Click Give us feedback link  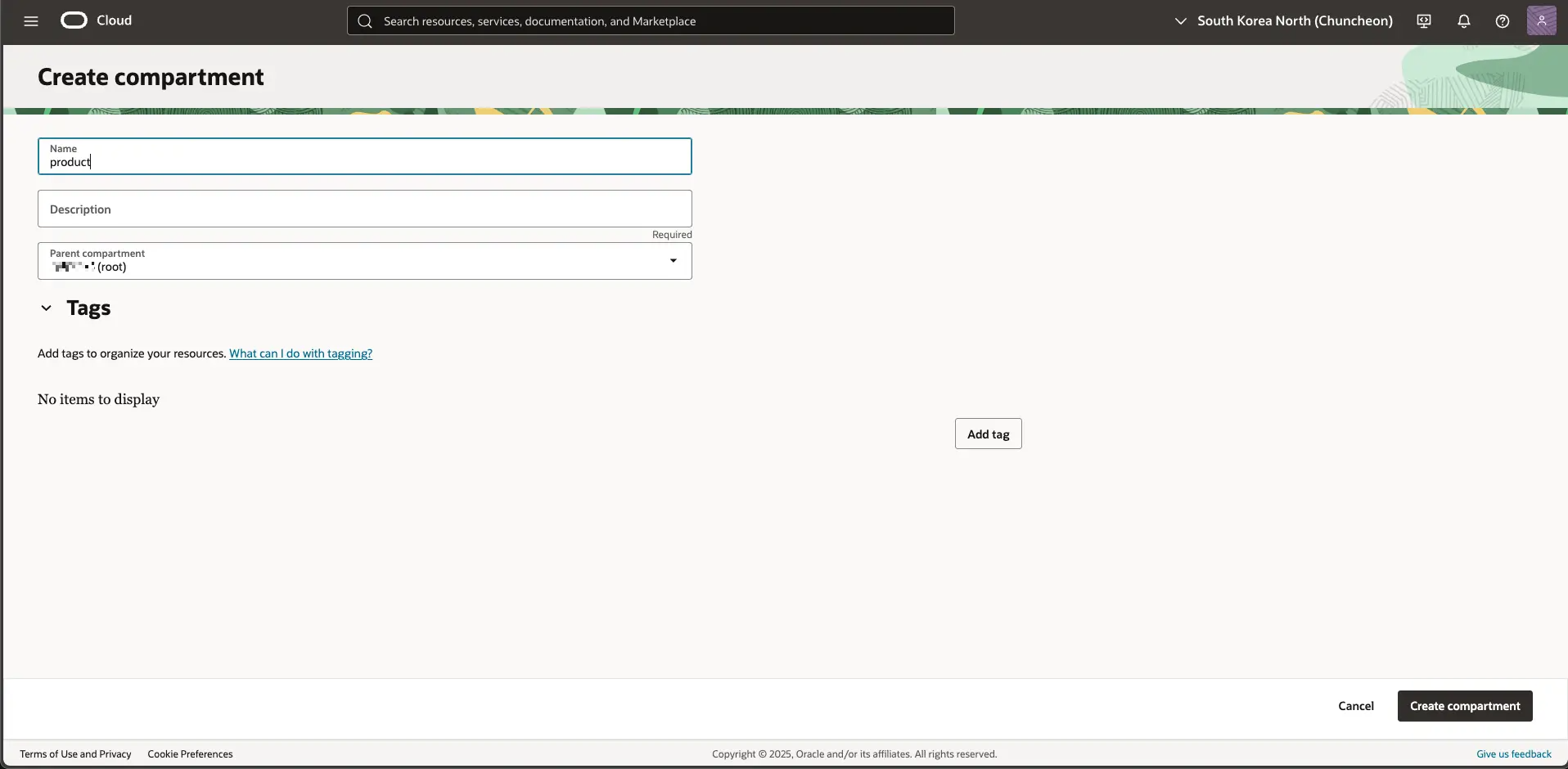click(1514, 754)
